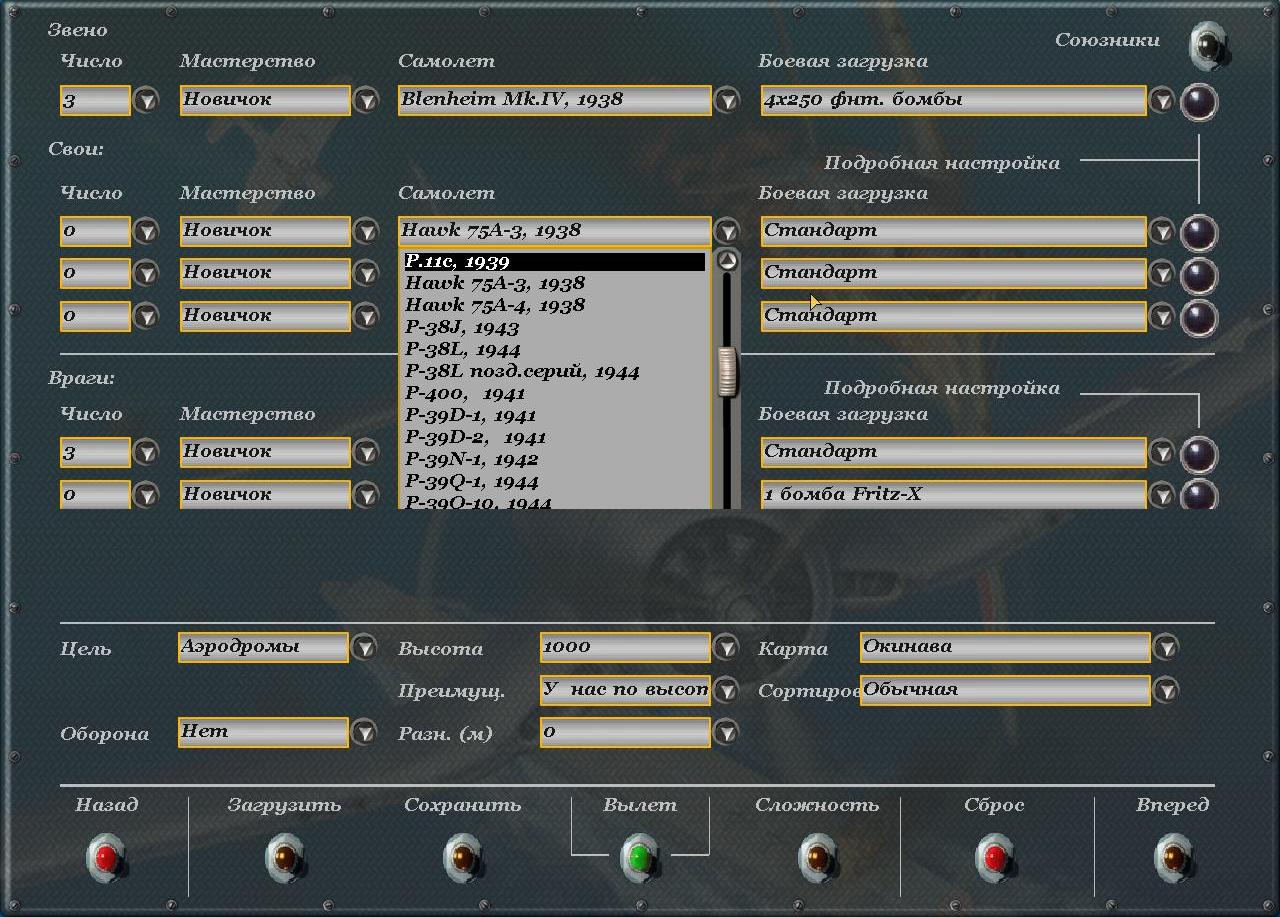Screen dimensions: 1280x917
Task: Expand Число dropdown in first Свои row
Action: click(x=147, y=232)
